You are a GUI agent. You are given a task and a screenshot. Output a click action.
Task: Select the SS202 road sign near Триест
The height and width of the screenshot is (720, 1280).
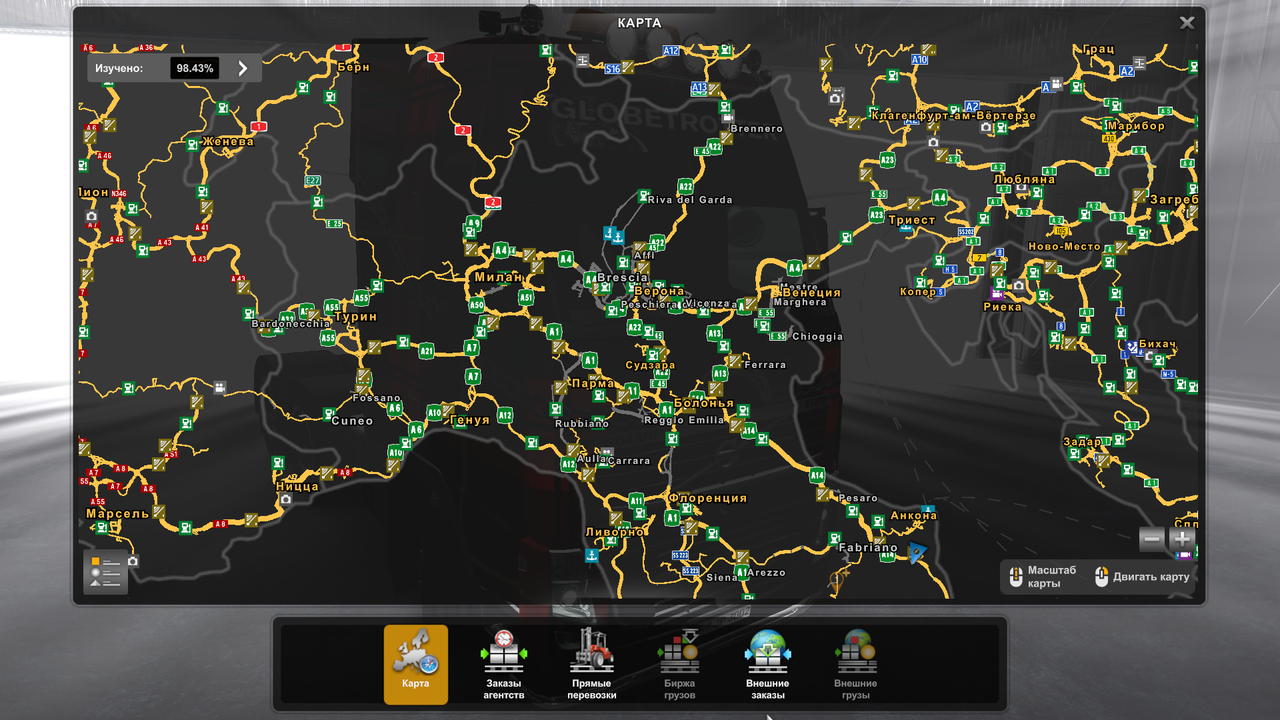point(966,231)
